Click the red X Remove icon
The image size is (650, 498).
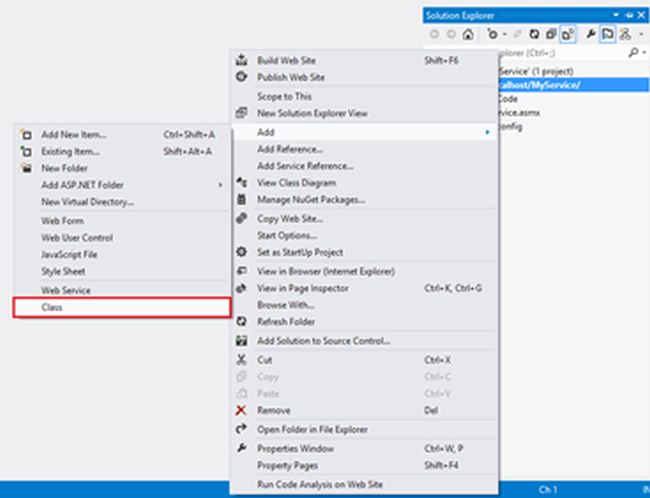tap(241, 411)
